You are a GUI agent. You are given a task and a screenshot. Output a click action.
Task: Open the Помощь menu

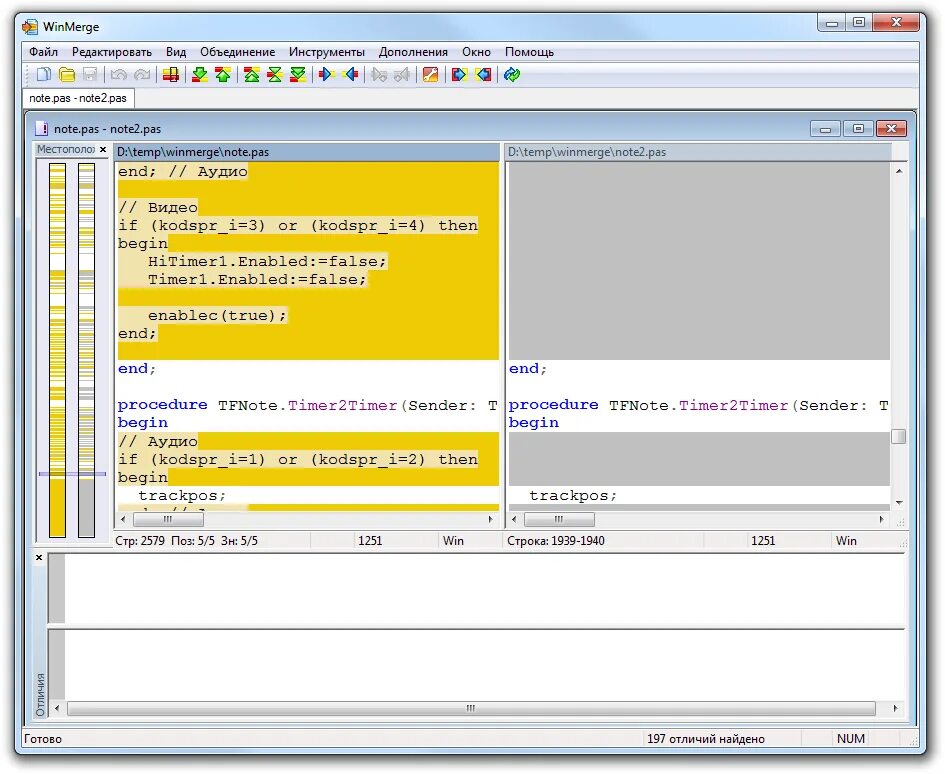pos(529,52)
